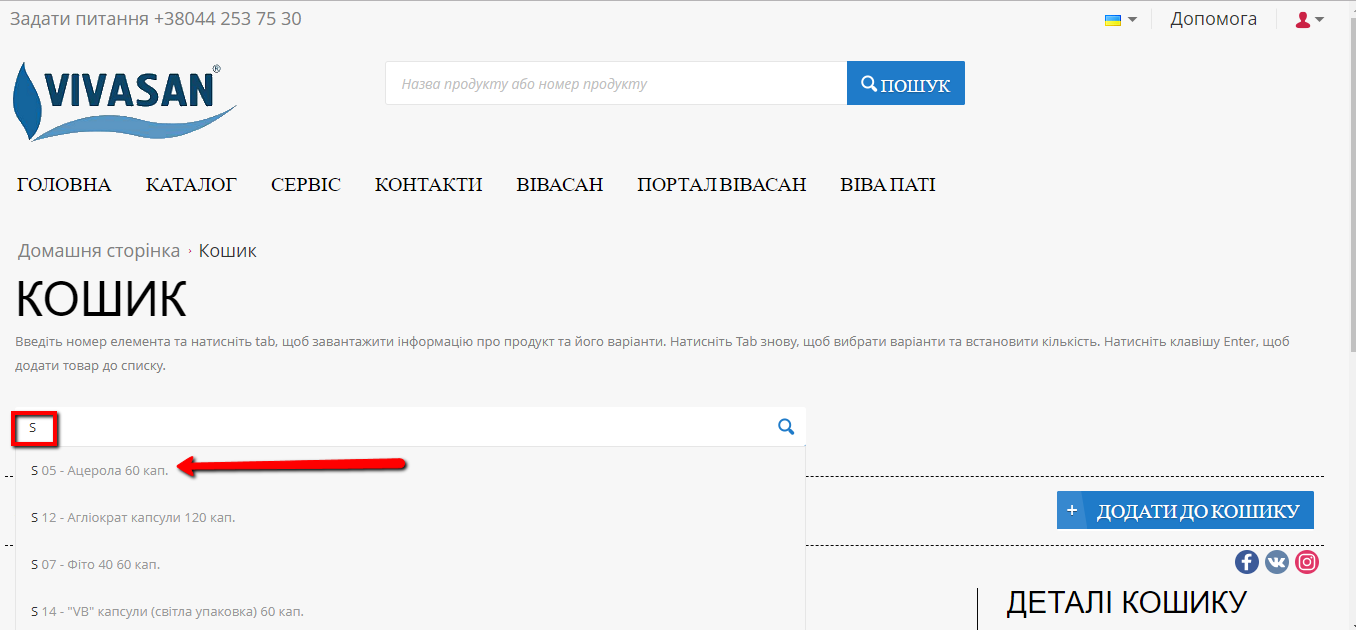Open the user account dropdown
Viewport: 1356px width, 630px height.
tap(1309, 19)
